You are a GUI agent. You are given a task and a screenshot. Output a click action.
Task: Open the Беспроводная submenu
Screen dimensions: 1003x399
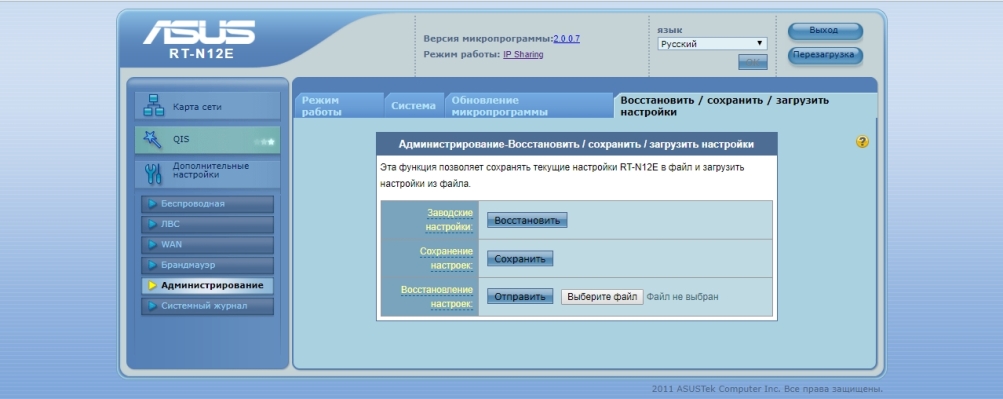click(207, 204)
